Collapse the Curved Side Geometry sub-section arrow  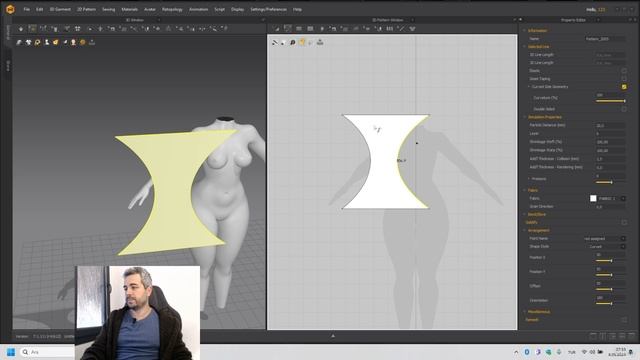click(x=529, y=87)
